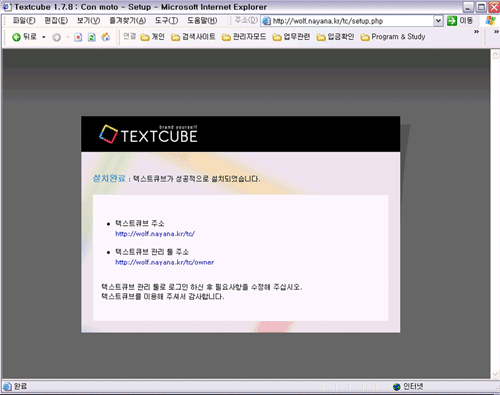
Task: Close the Internet Explorer window
Action: coord(494,7)
